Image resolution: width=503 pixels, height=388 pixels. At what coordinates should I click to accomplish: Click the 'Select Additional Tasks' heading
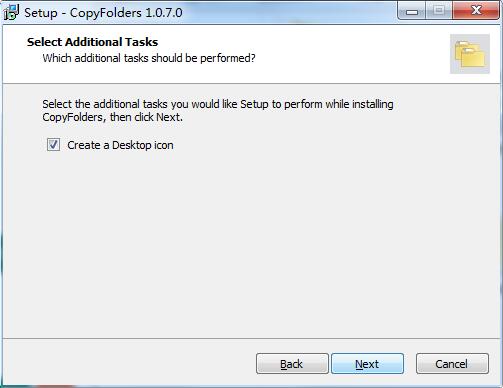[93, 42]
